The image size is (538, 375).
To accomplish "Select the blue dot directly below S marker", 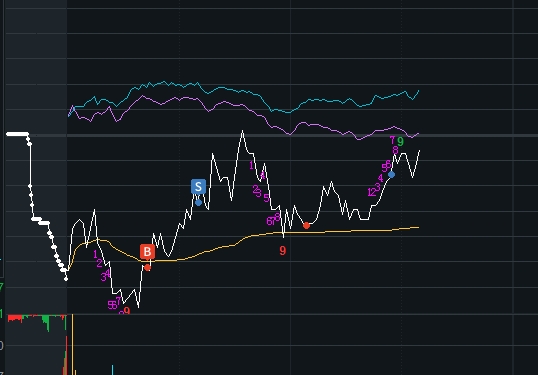I will 198,203.
